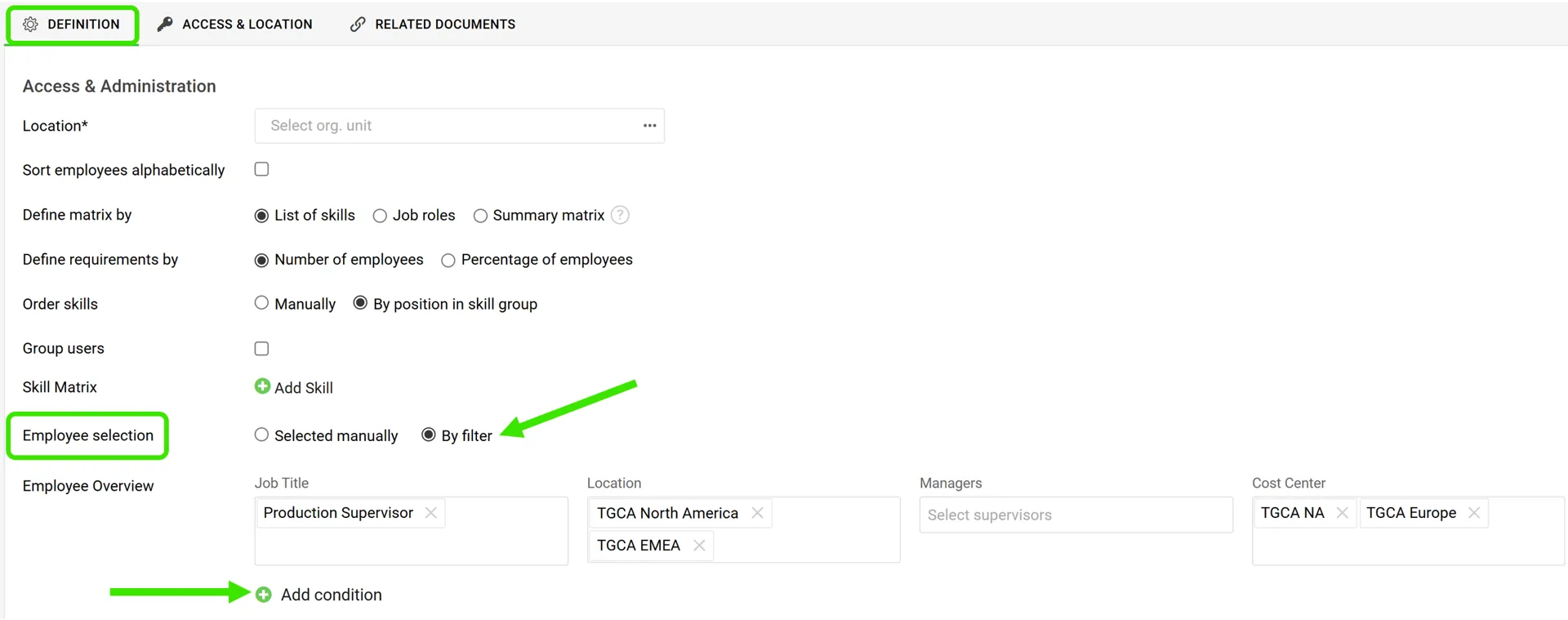Click the Order skills label
The width and height of the screenshot is (1568, 620).
click(x=60, y=304)
